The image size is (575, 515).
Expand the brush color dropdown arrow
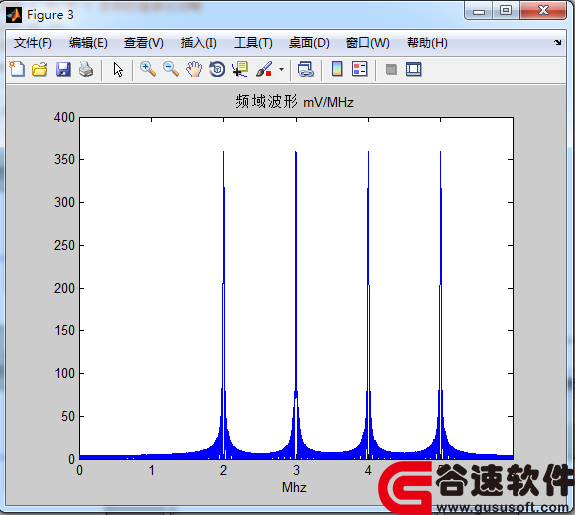[281, 69]
